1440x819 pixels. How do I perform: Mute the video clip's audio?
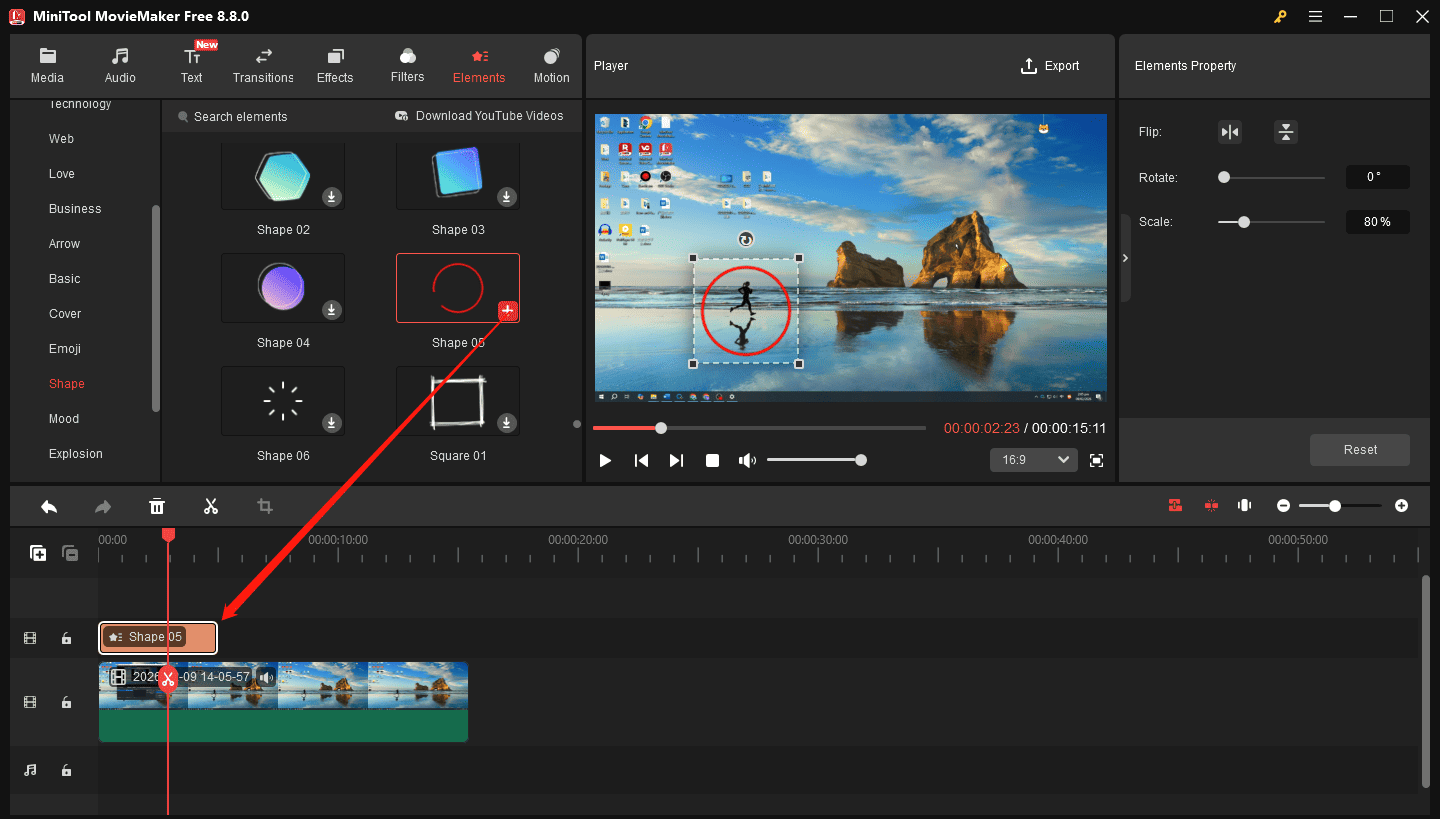(x=265, y=677)
